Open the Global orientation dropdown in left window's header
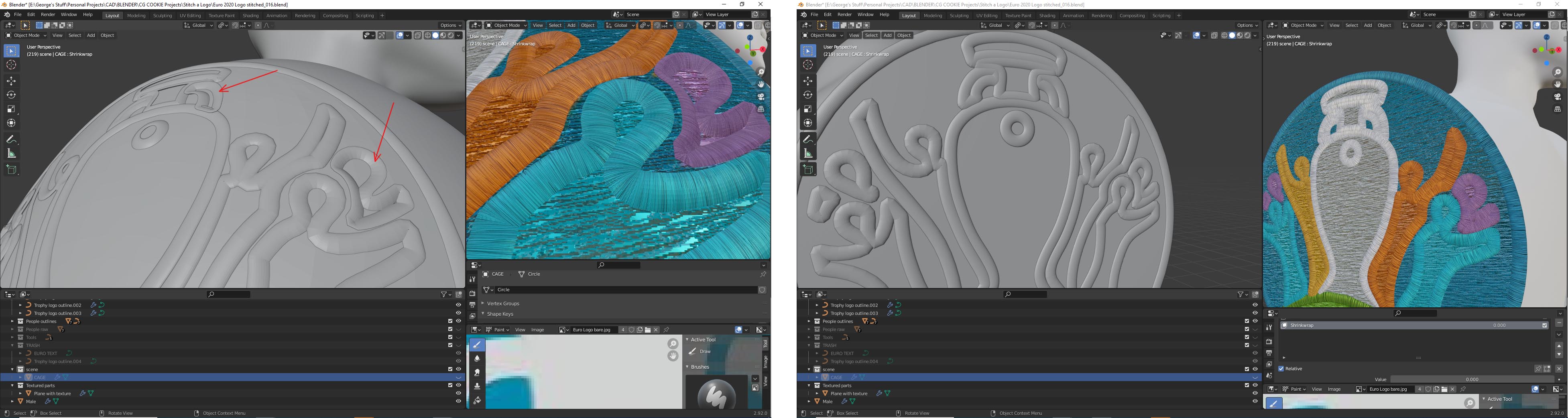1568x418 pixels. 199,26
